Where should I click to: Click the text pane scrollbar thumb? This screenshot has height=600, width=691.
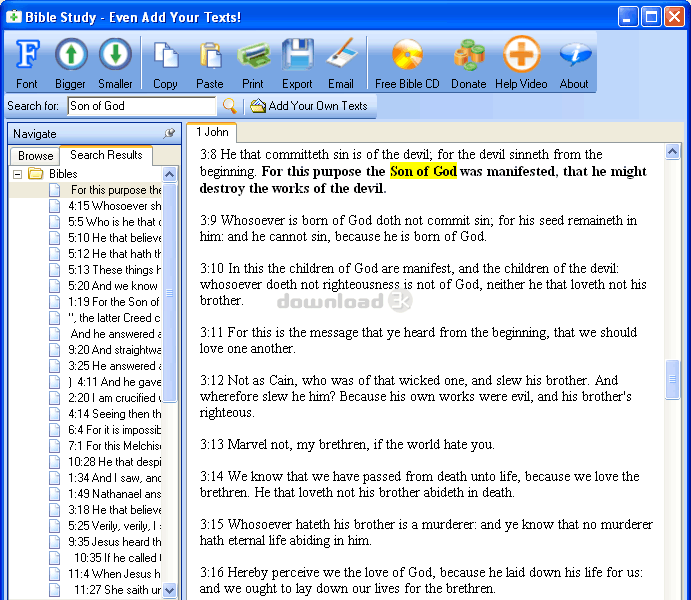point(672,379)
